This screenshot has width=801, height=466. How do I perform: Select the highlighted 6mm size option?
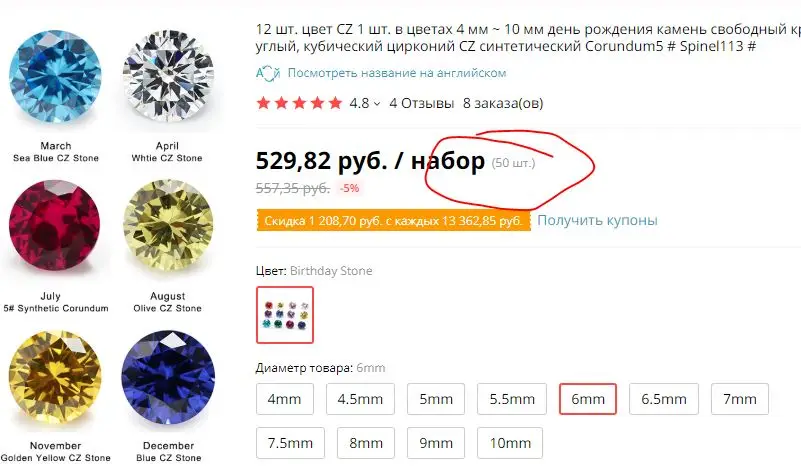coord(588,399)
